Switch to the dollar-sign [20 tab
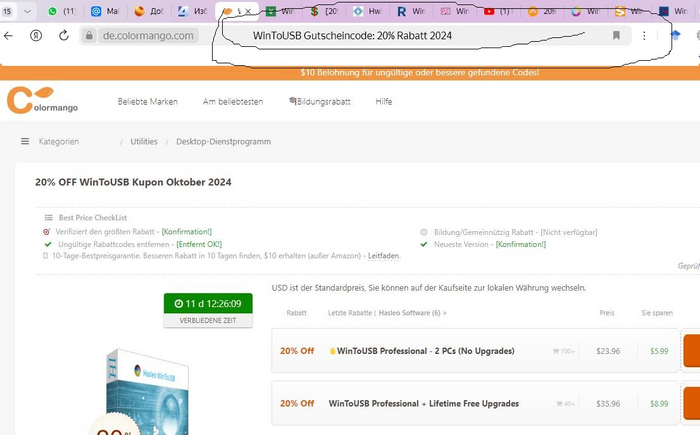700x435 pixels. (324, 11)
